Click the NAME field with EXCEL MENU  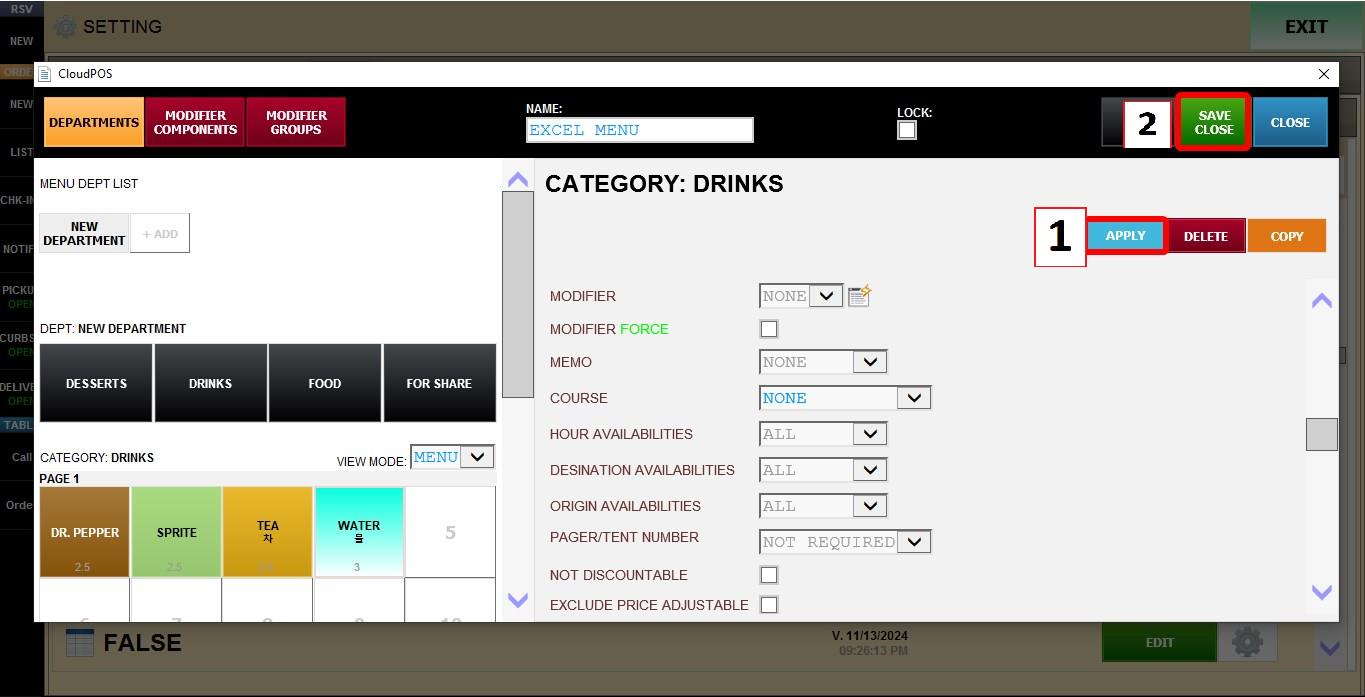pyautogui.click(x=640, y=130)
